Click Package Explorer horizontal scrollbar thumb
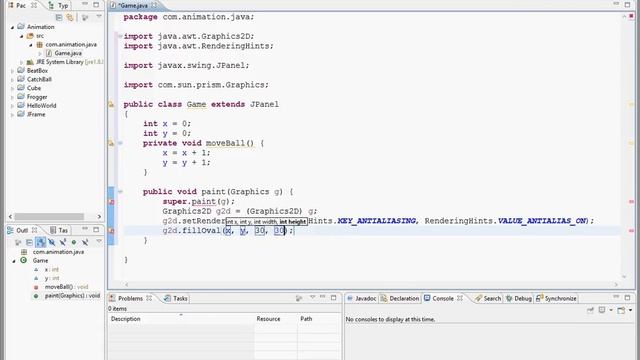This screenshot has width=640, height=360. (x=49, y=216)
